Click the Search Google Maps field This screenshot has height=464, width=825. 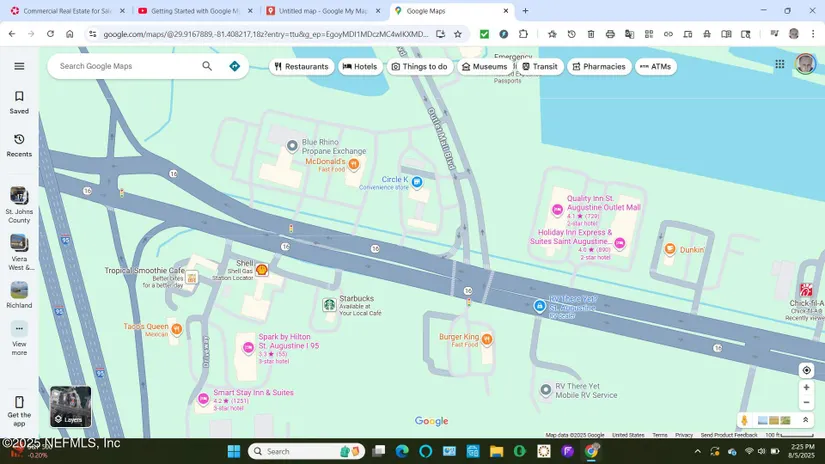click(x=125, y=66)
